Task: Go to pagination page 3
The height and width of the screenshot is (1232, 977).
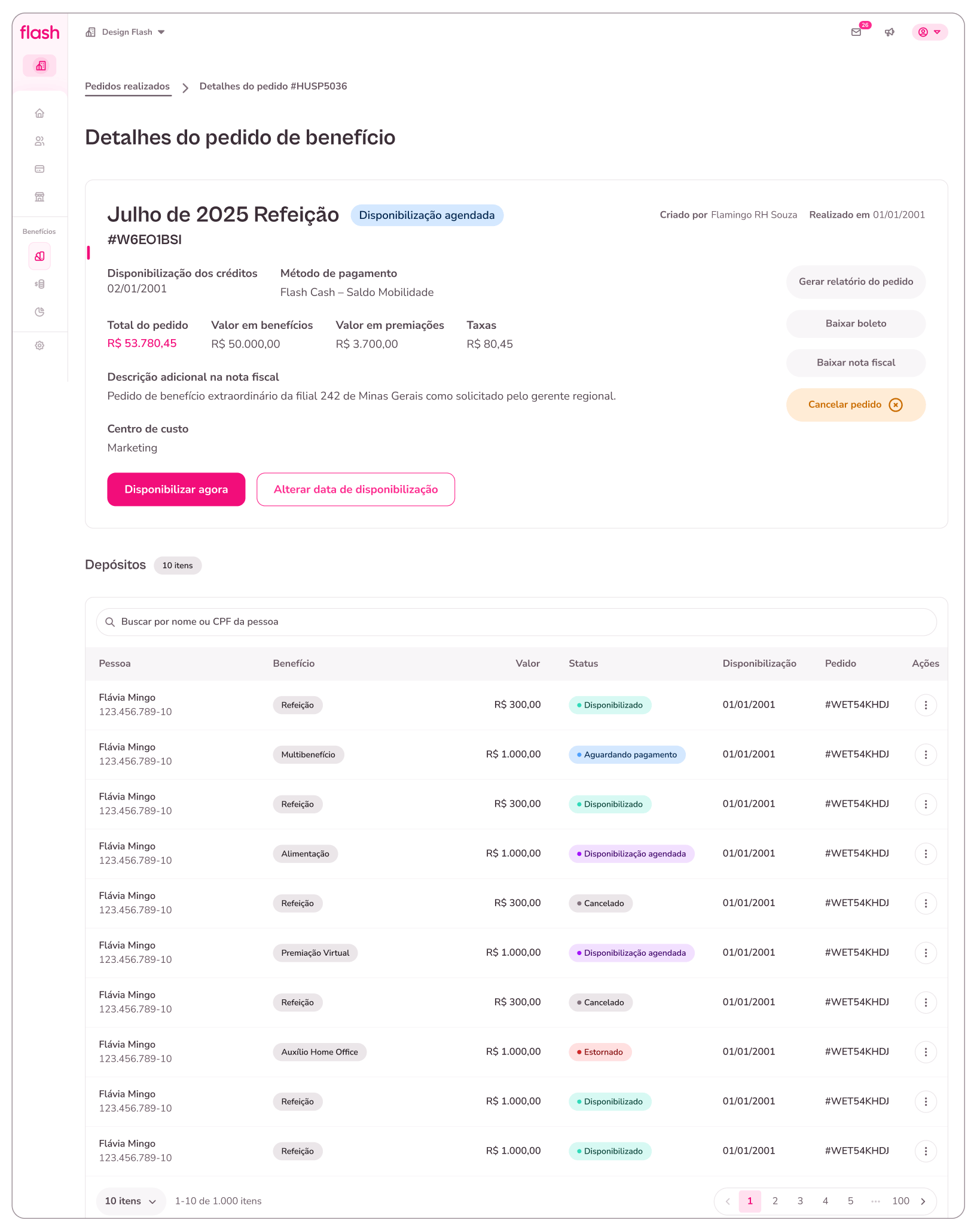Action: (x=800, y=1201)
